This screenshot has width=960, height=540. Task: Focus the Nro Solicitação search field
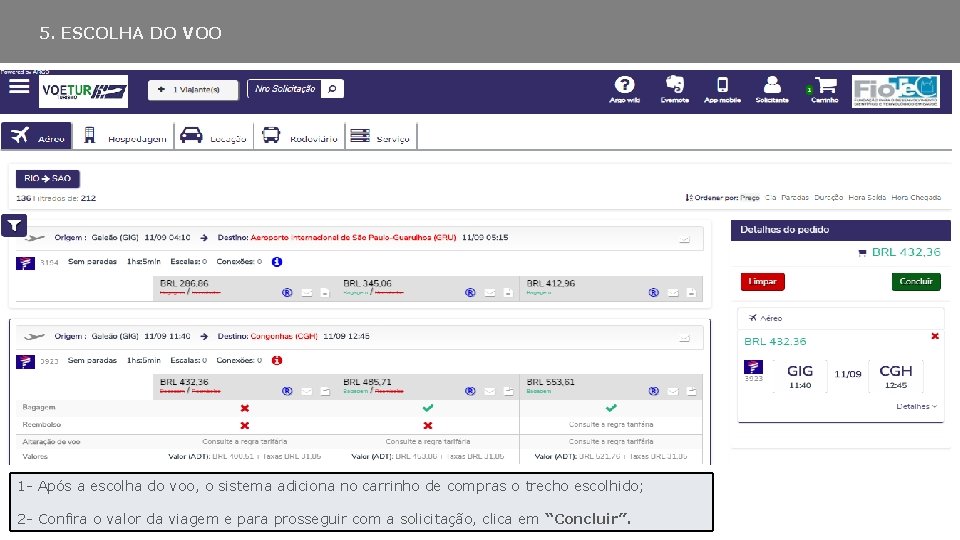[285, 89]
